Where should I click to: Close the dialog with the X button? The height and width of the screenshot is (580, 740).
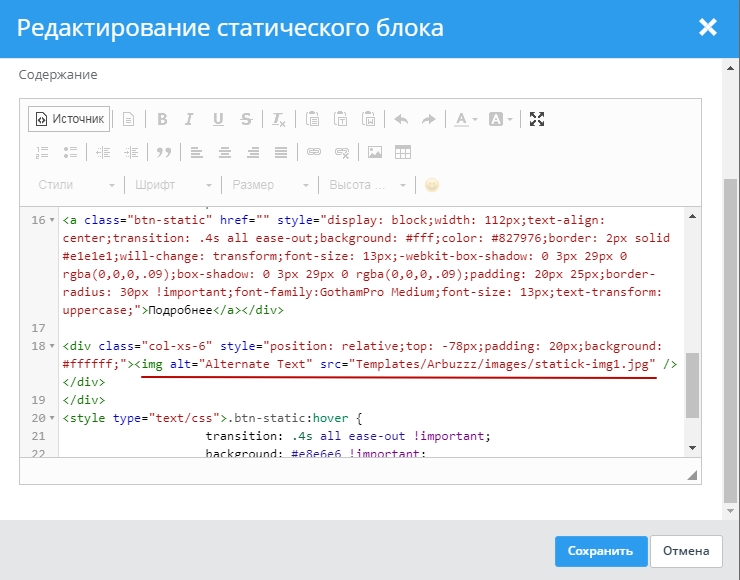(708, 27)
